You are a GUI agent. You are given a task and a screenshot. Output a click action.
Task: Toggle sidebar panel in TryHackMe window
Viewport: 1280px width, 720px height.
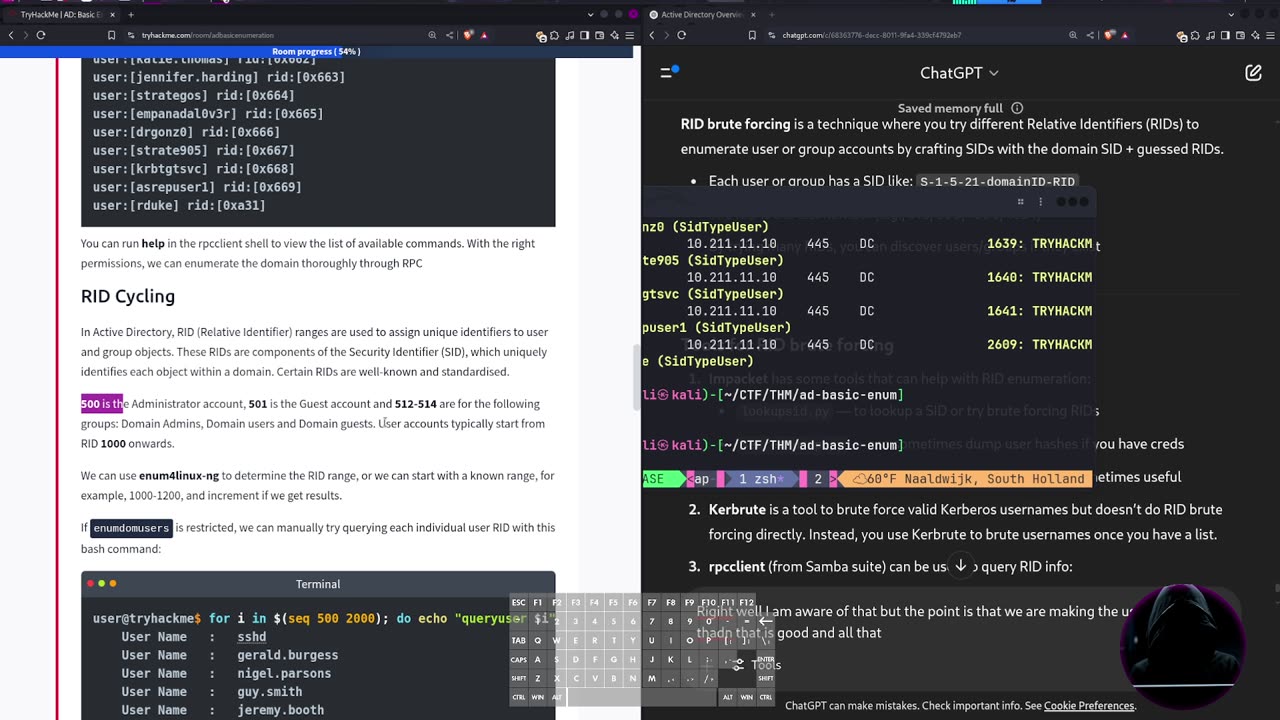pos(585,35)
